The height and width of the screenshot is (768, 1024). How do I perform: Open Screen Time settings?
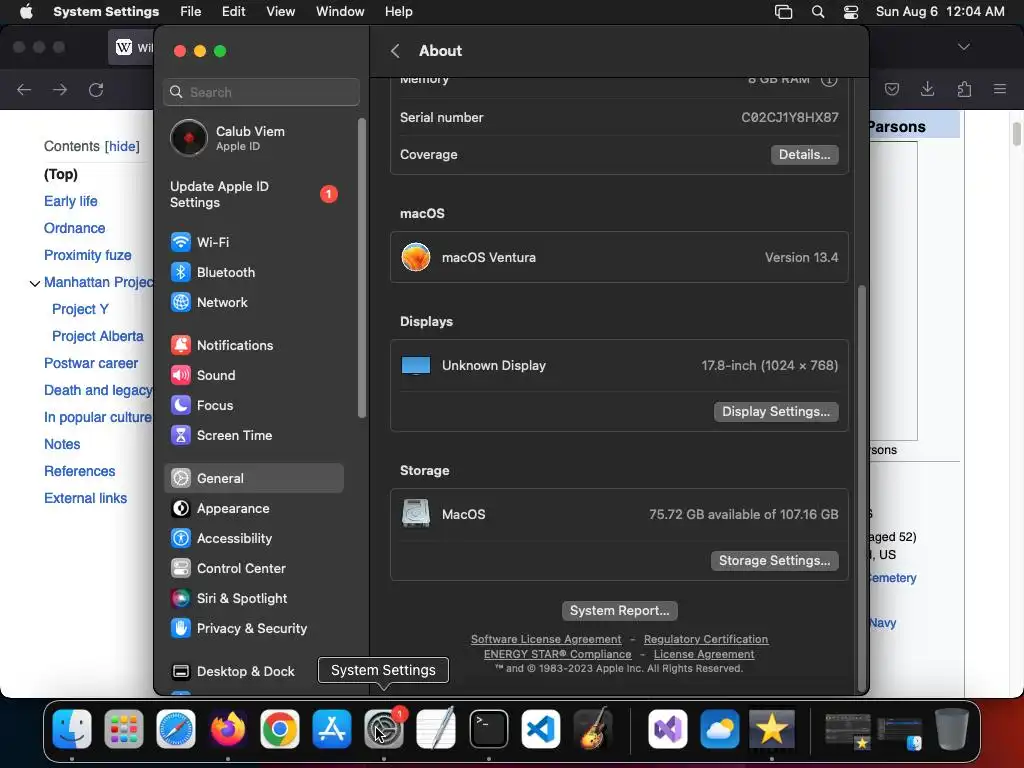click(x=253, y=436)
